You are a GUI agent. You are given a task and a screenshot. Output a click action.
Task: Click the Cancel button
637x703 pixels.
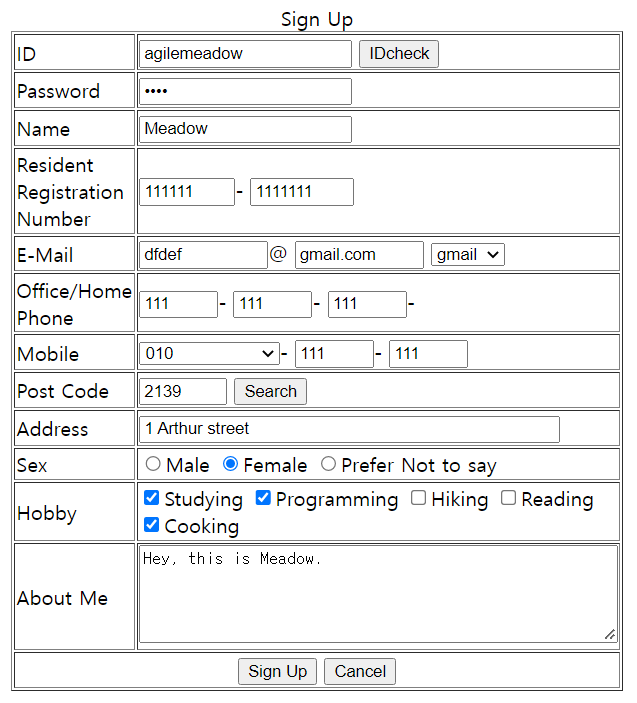[x=360, y=671]
